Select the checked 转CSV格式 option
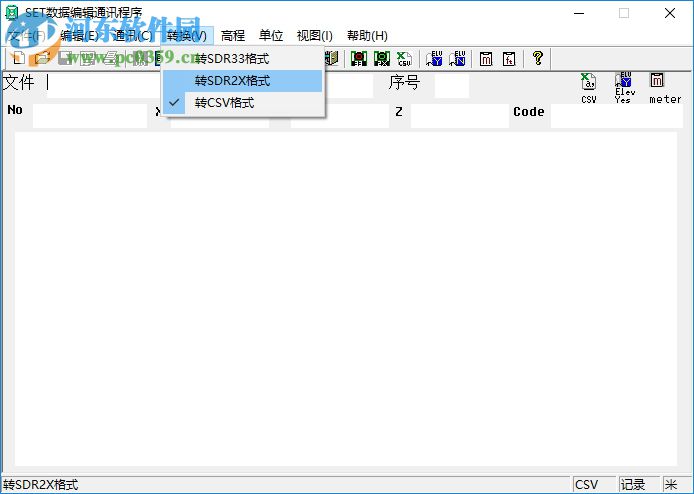The image size is (694, 494). tap(242, 103)
